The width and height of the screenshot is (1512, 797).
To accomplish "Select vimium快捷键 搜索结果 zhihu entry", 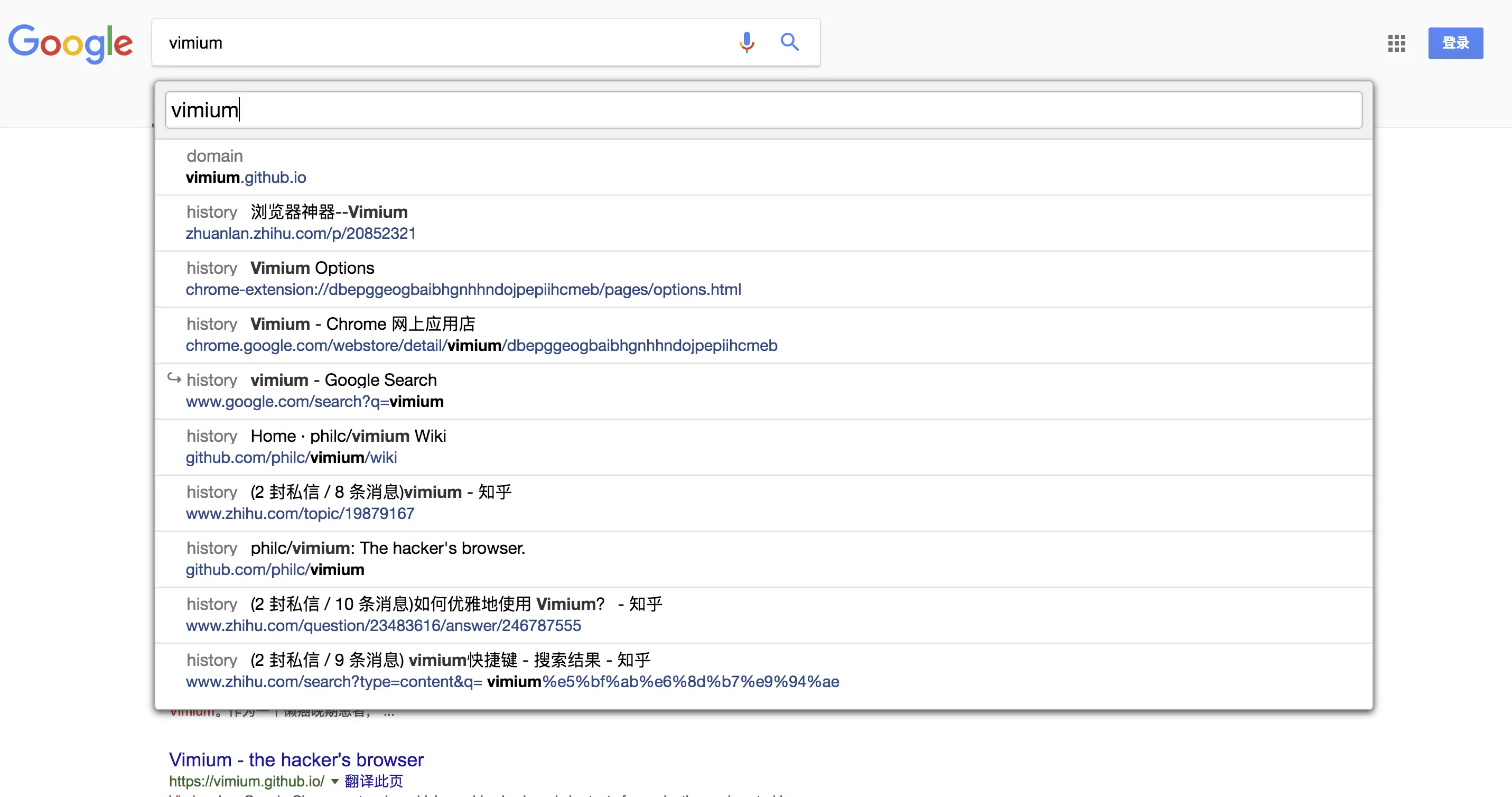I will pyautogui.click(x=450, y=660).
